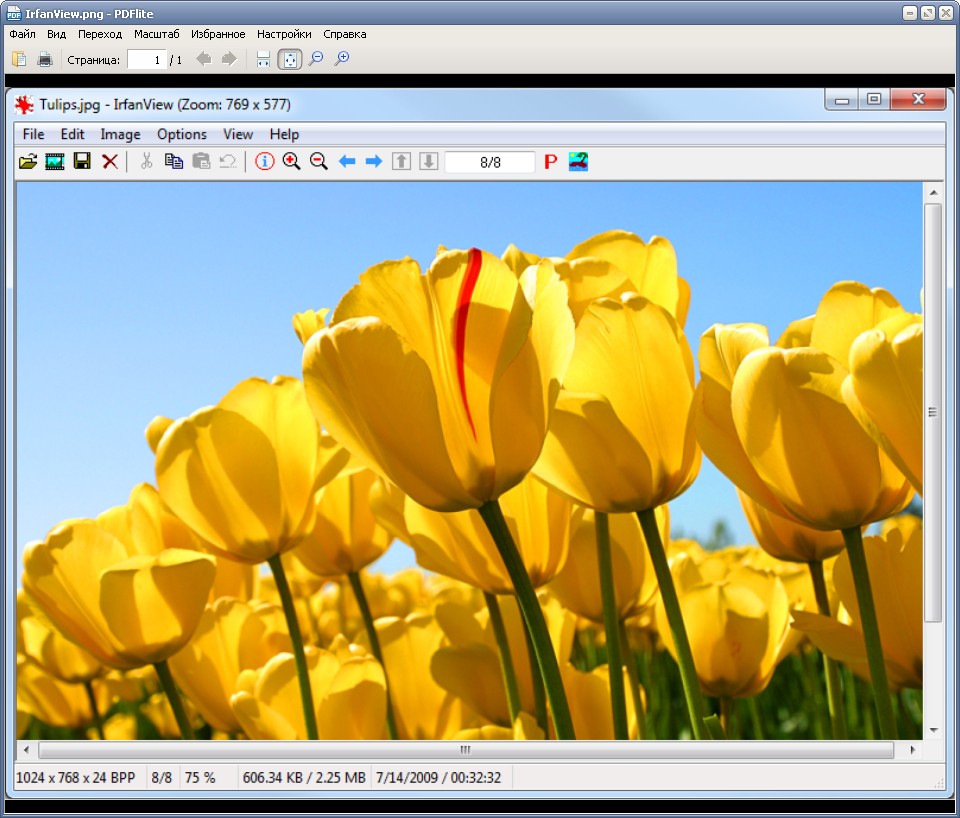Click the image information icon
Viewport: 960px width, 818px height.
click(264, 162)
